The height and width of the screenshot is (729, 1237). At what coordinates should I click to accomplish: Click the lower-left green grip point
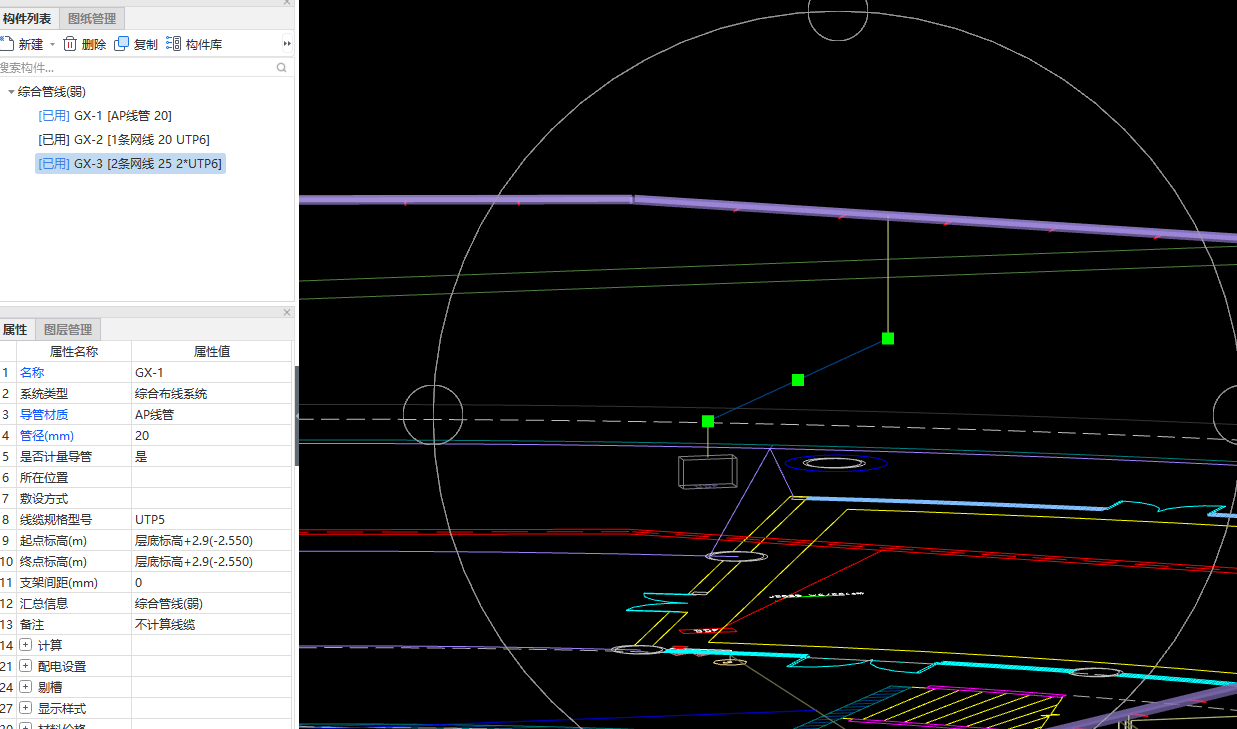[x=708, y=422]
